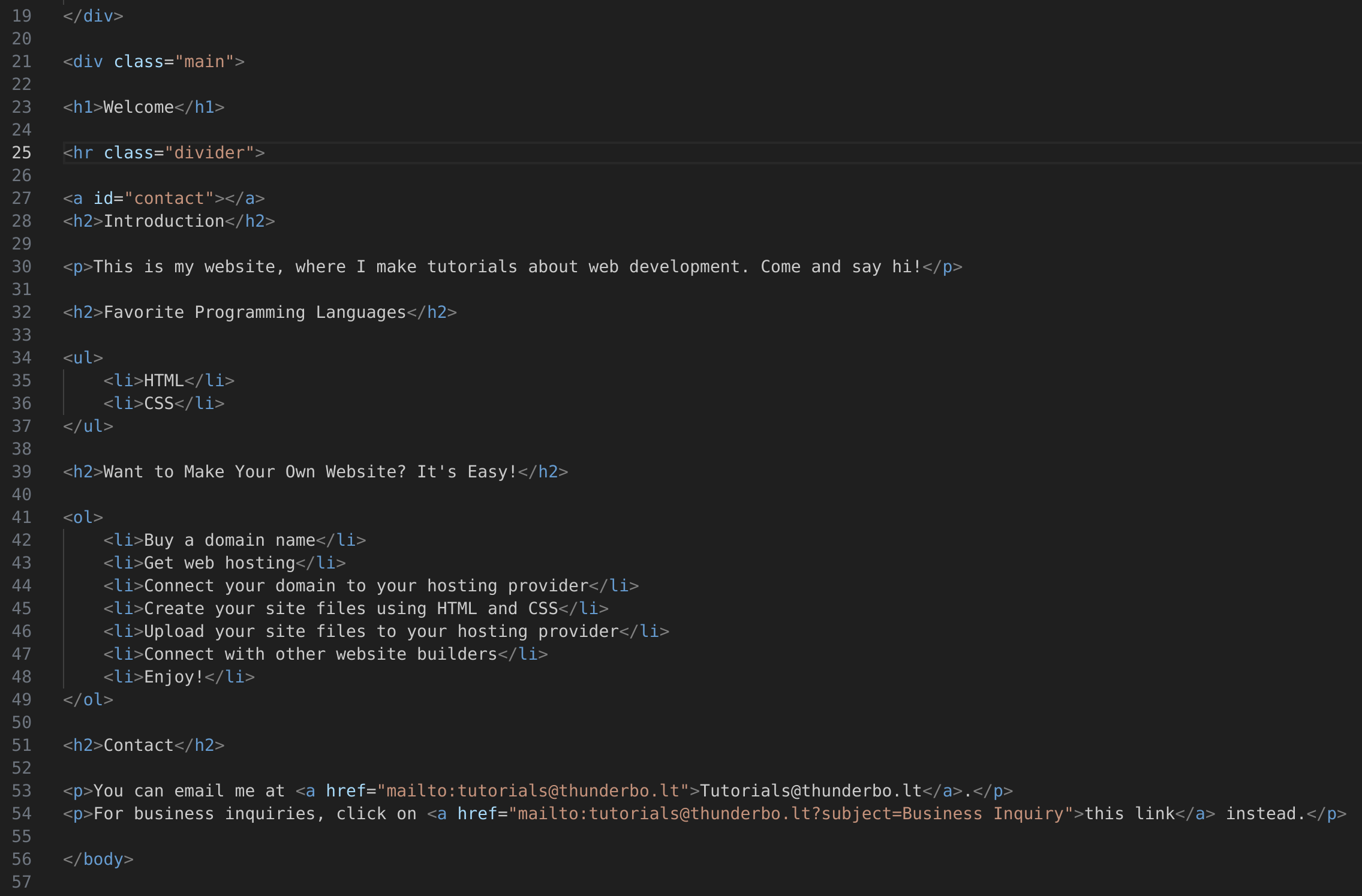This screenshot has width=1362, height=896.
Task: Click the "Enjoy!" list item text
Action: [174, 676]
